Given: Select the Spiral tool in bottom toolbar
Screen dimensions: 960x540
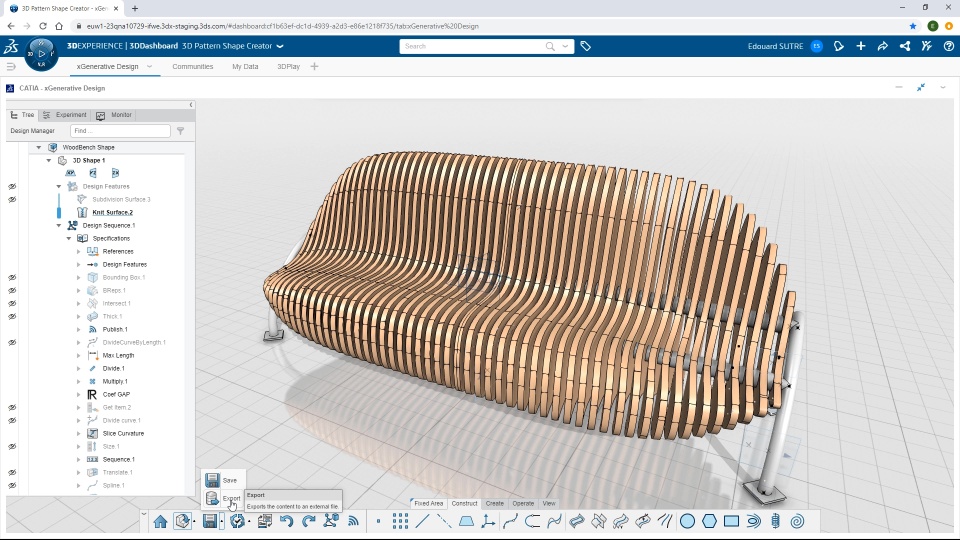Looking at the screenshot, I should click(x=797, y=521).
